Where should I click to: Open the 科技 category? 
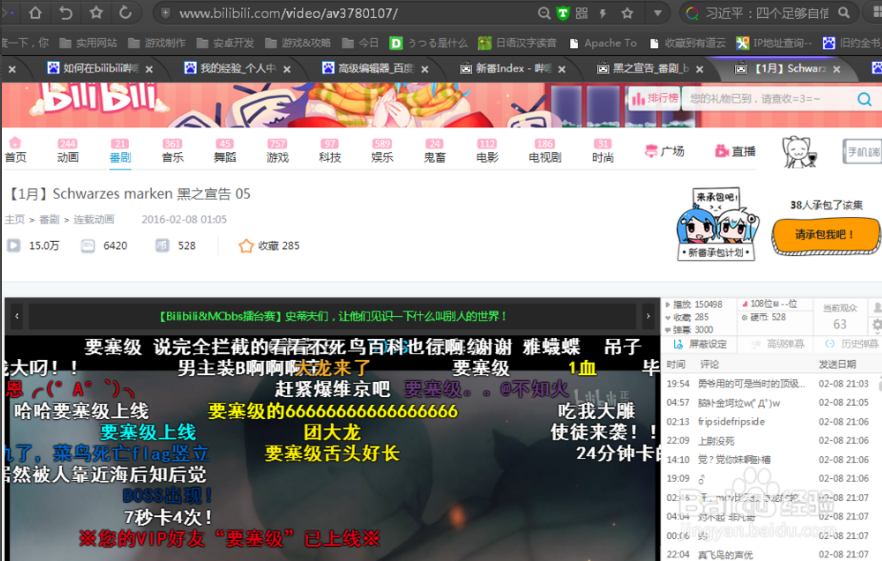(x=330, y=151)
